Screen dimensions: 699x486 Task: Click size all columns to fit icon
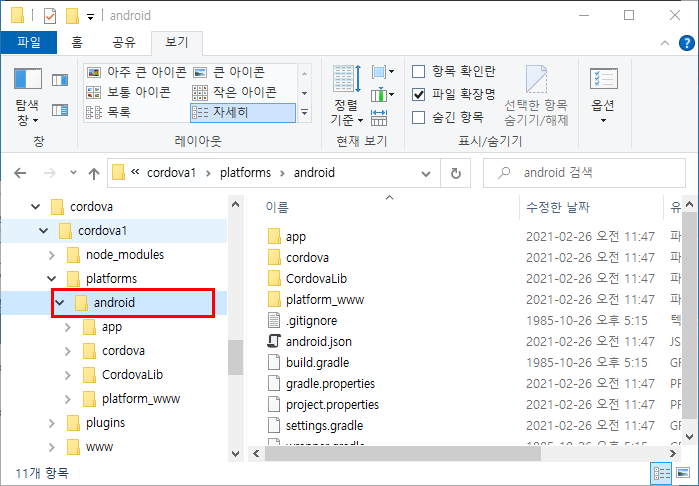[379, 118]
